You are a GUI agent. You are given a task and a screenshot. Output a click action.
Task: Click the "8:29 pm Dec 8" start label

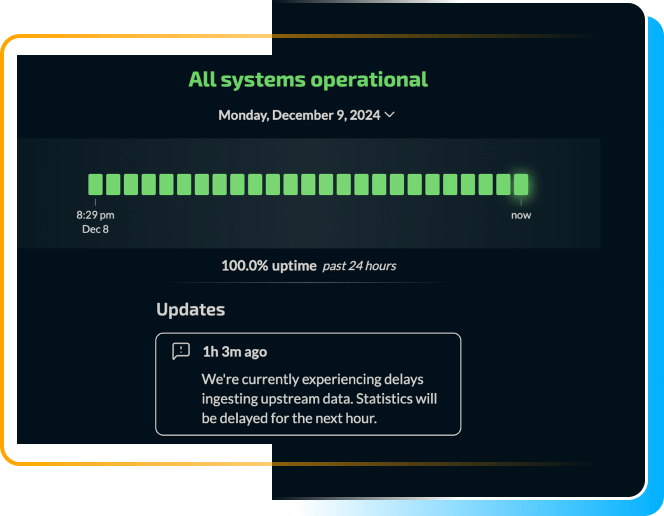coord(95,221)
